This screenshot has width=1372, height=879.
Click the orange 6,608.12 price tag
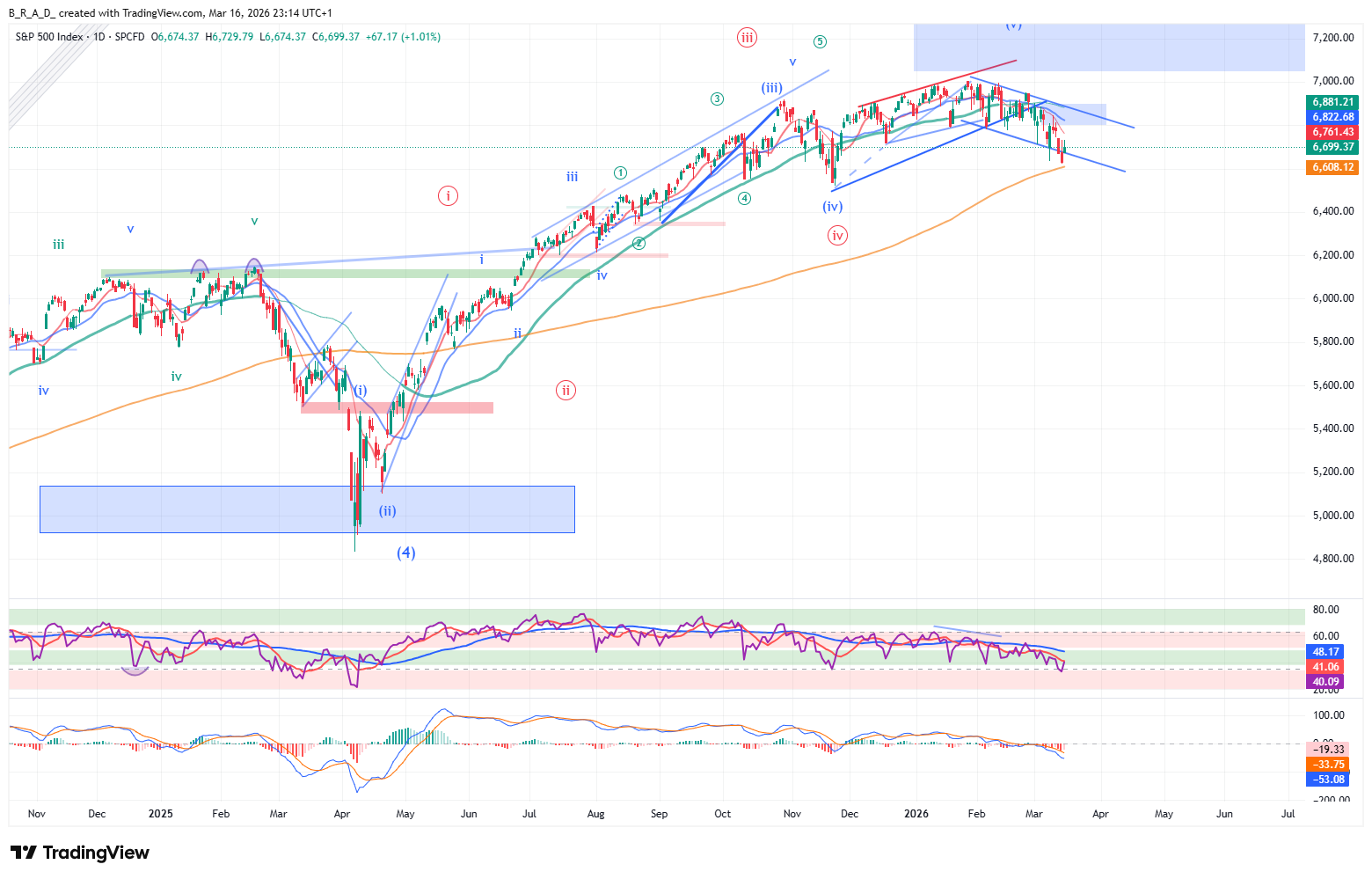[1333, 167]
